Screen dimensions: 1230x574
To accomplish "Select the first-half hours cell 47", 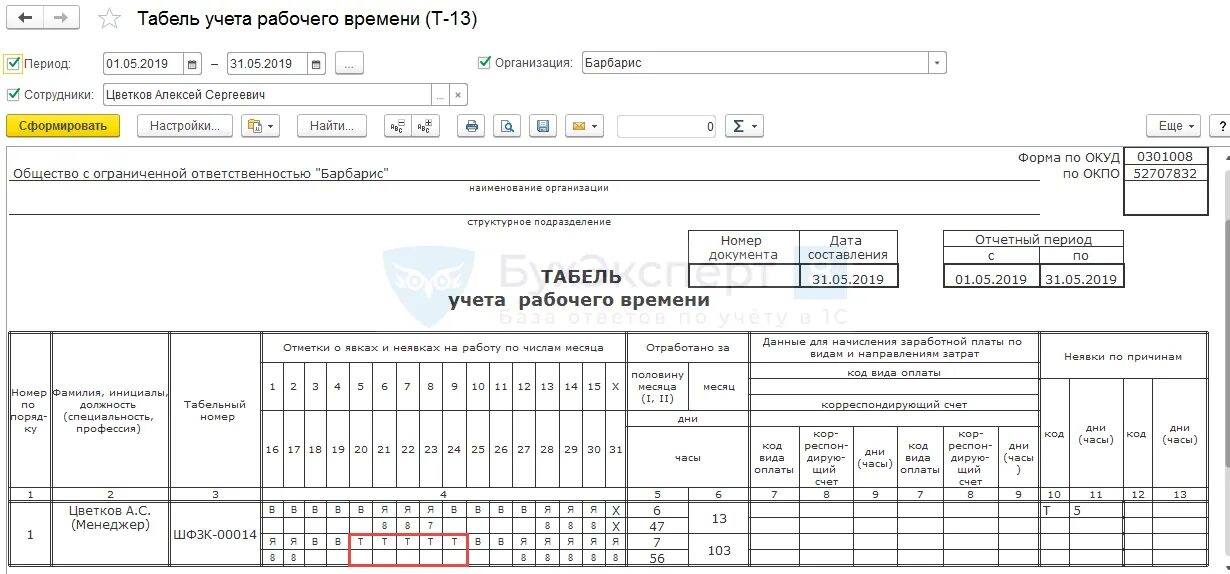I will pos(658,526).
